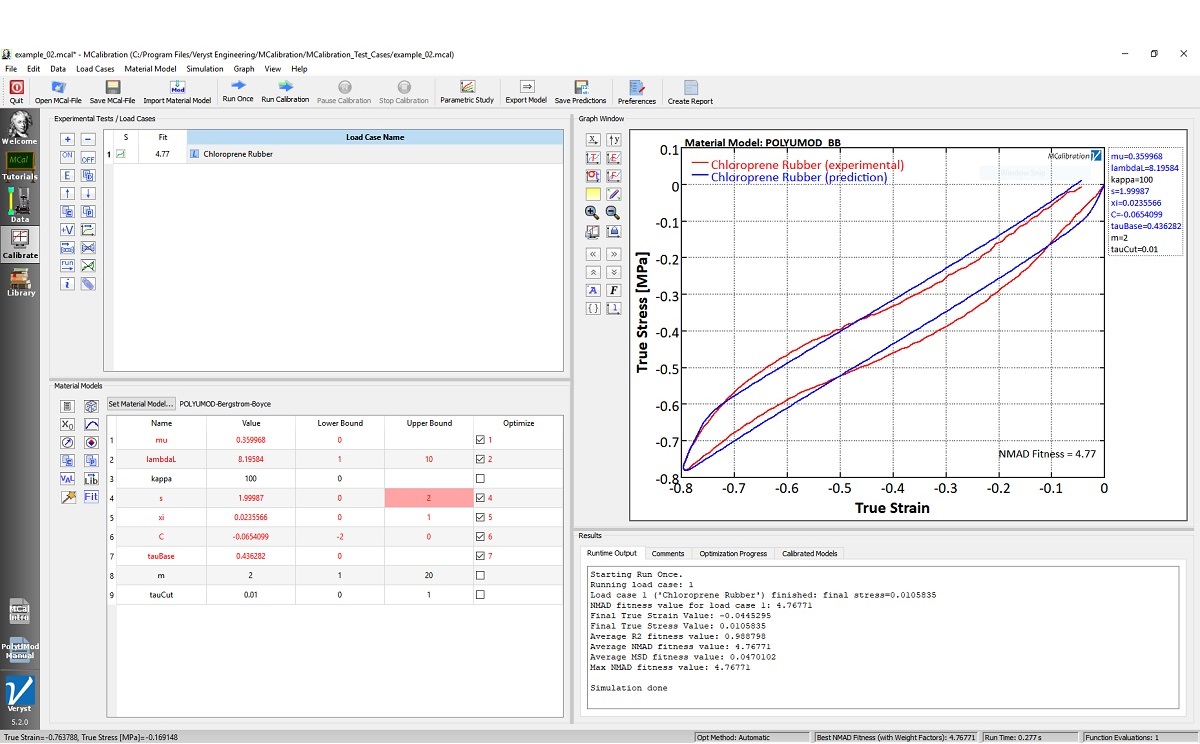Open Preferences from the toolbar
Image resolution: width=1200 pixels, height=744 pixels.
[x=637, y=91]
